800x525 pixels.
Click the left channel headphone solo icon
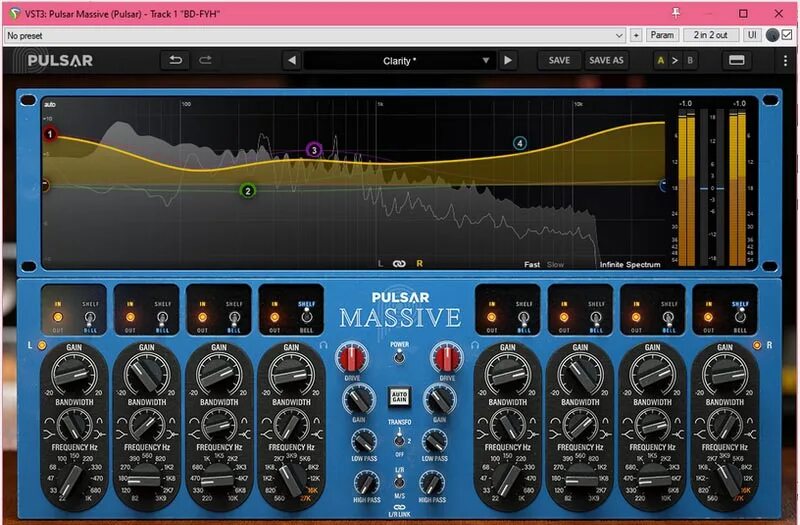pyautogui.click(x=323, y=345)
